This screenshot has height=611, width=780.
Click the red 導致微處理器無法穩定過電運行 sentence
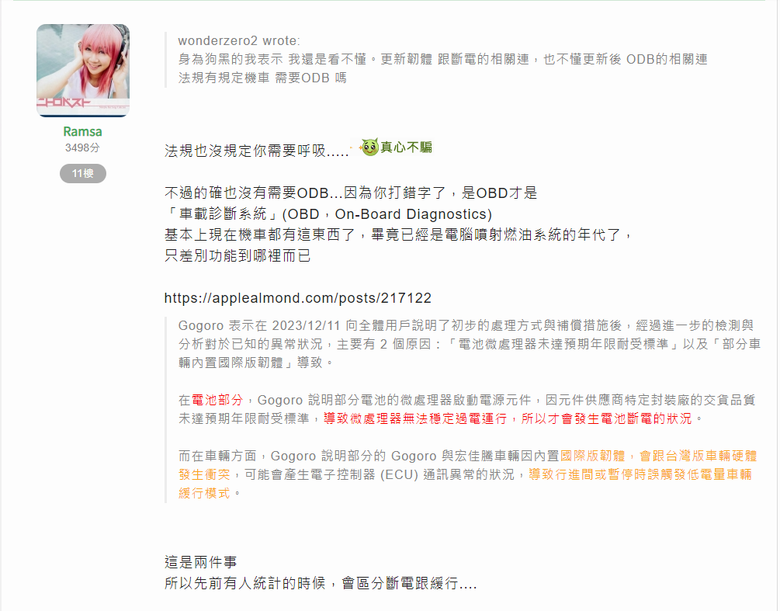coord(415,418)
